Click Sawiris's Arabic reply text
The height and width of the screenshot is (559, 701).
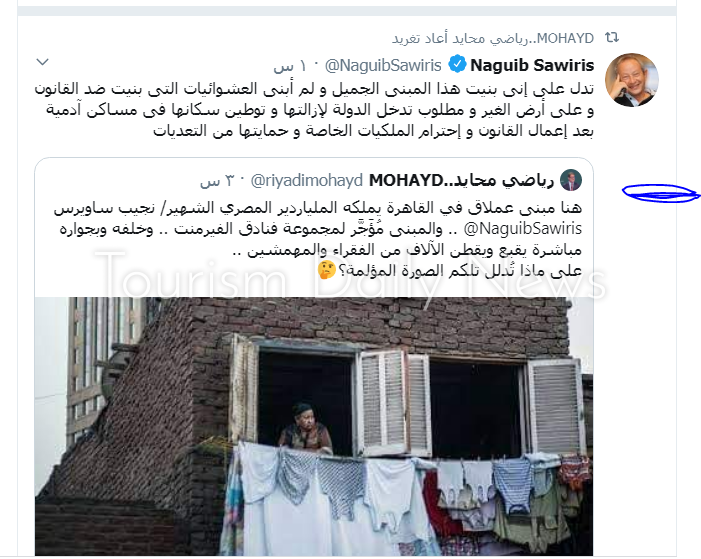click(314, 110)
